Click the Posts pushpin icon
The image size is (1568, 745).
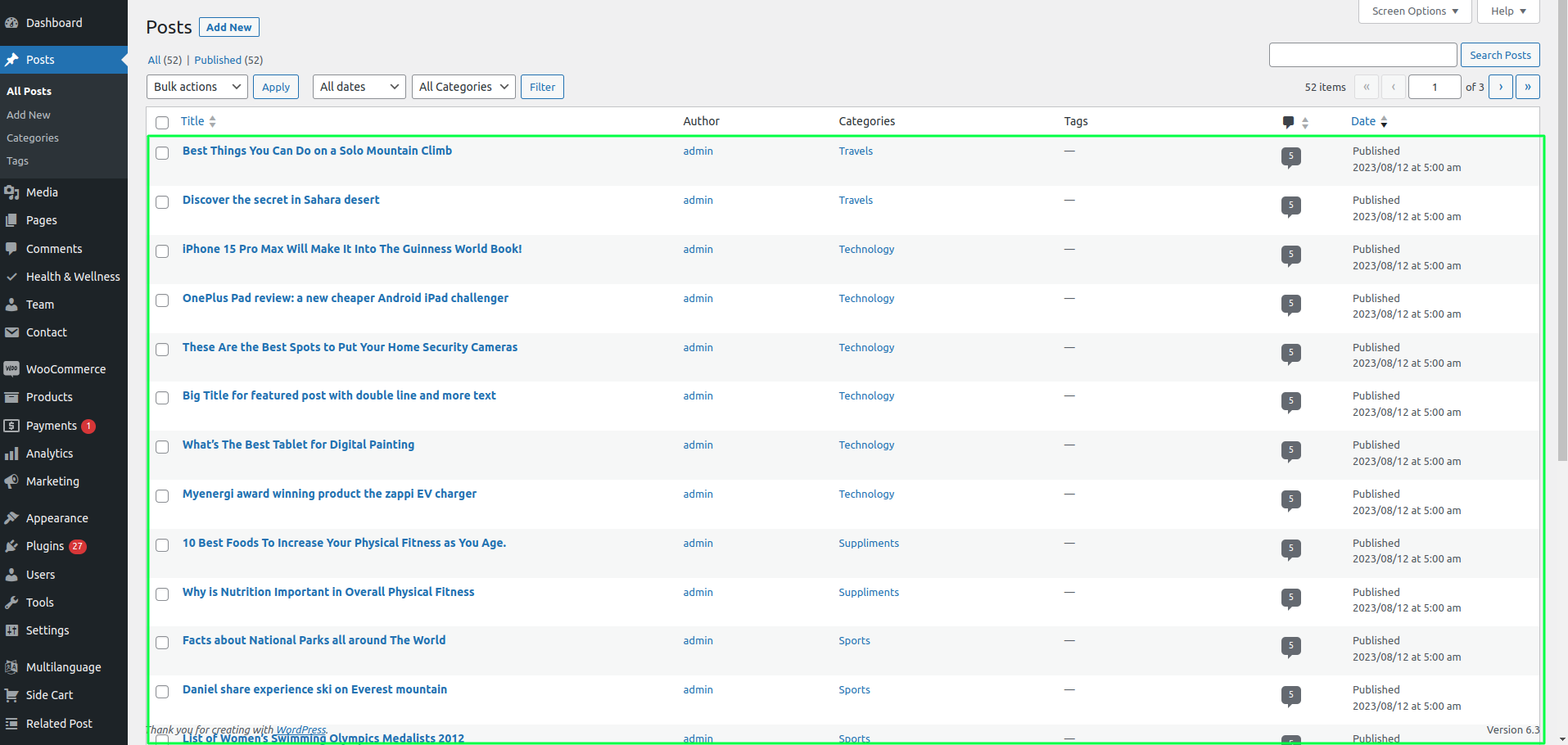tap(11, 60)
